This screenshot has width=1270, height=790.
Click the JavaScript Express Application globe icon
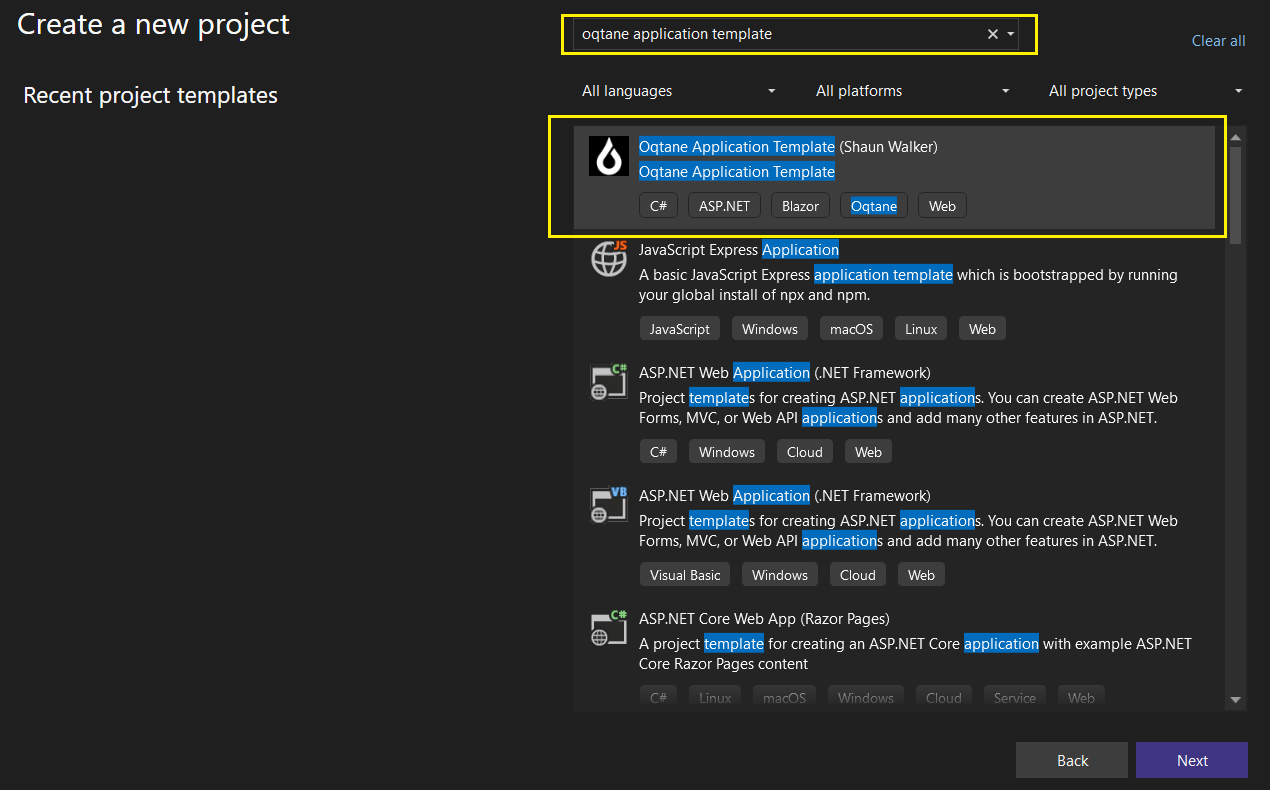608,258
